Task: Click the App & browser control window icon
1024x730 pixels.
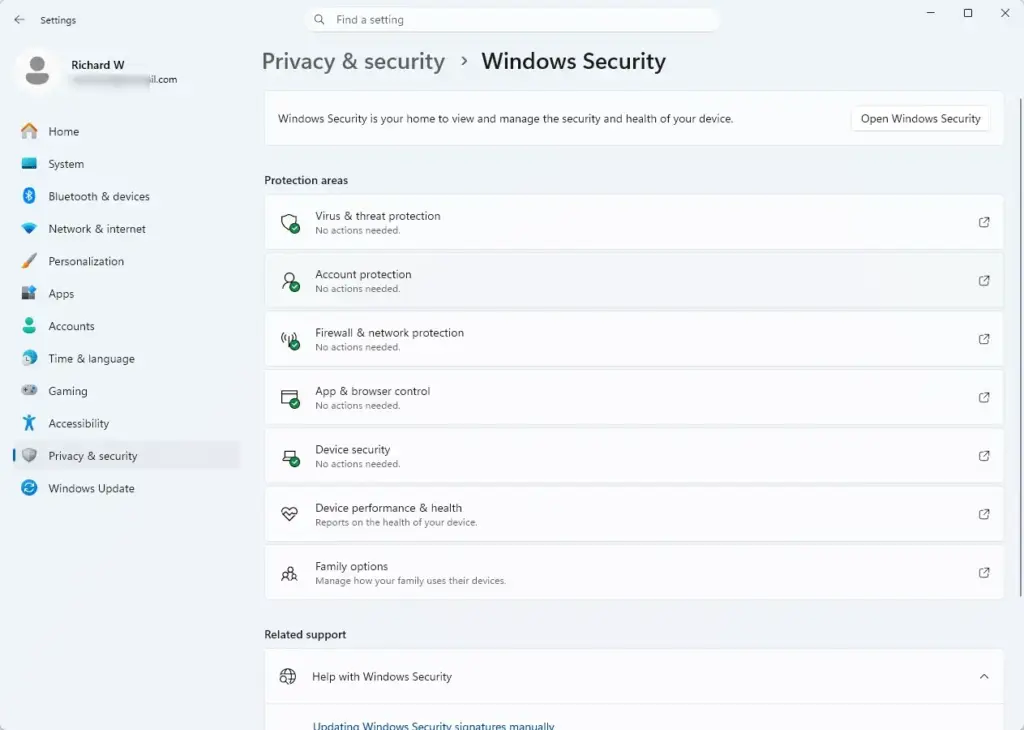Action: coord(290,398)
